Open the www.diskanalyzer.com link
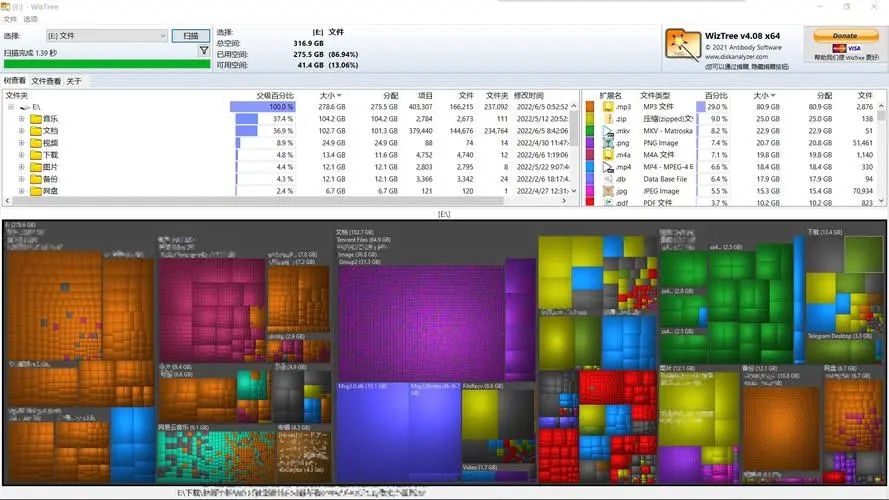This screenshot has height=500, width=889. pyautogui.click(x=736, y=57)
